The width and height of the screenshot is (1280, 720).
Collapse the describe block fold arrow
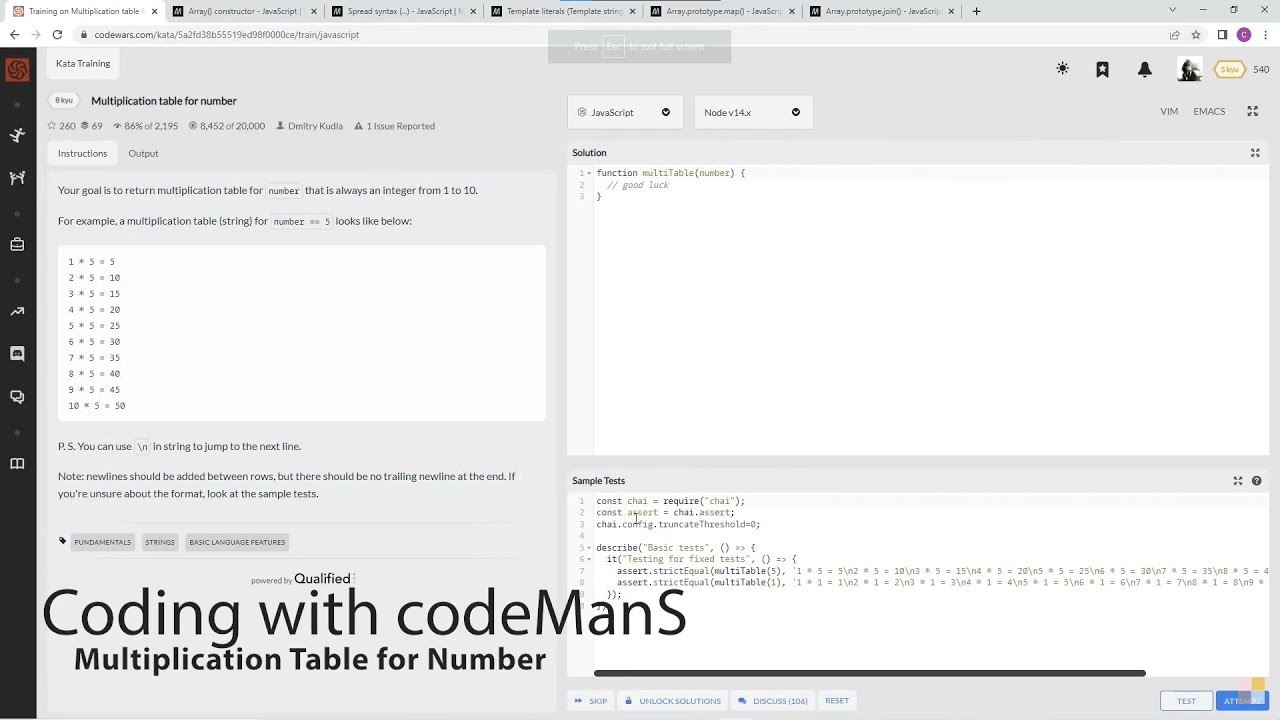tap(589, 548)
